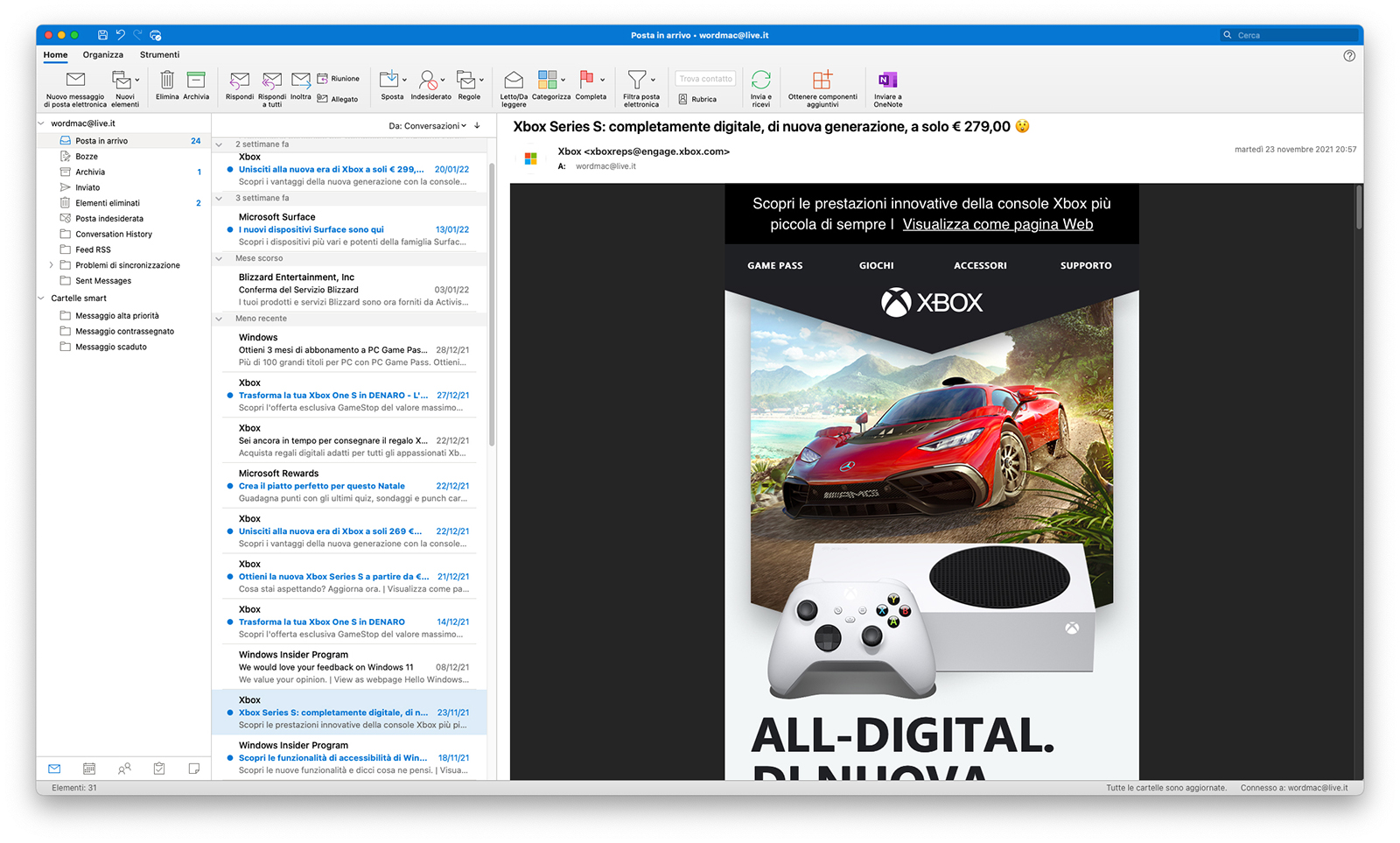Open the Strumenti tab
1400x843 pixels.
[x=159, y=55]
